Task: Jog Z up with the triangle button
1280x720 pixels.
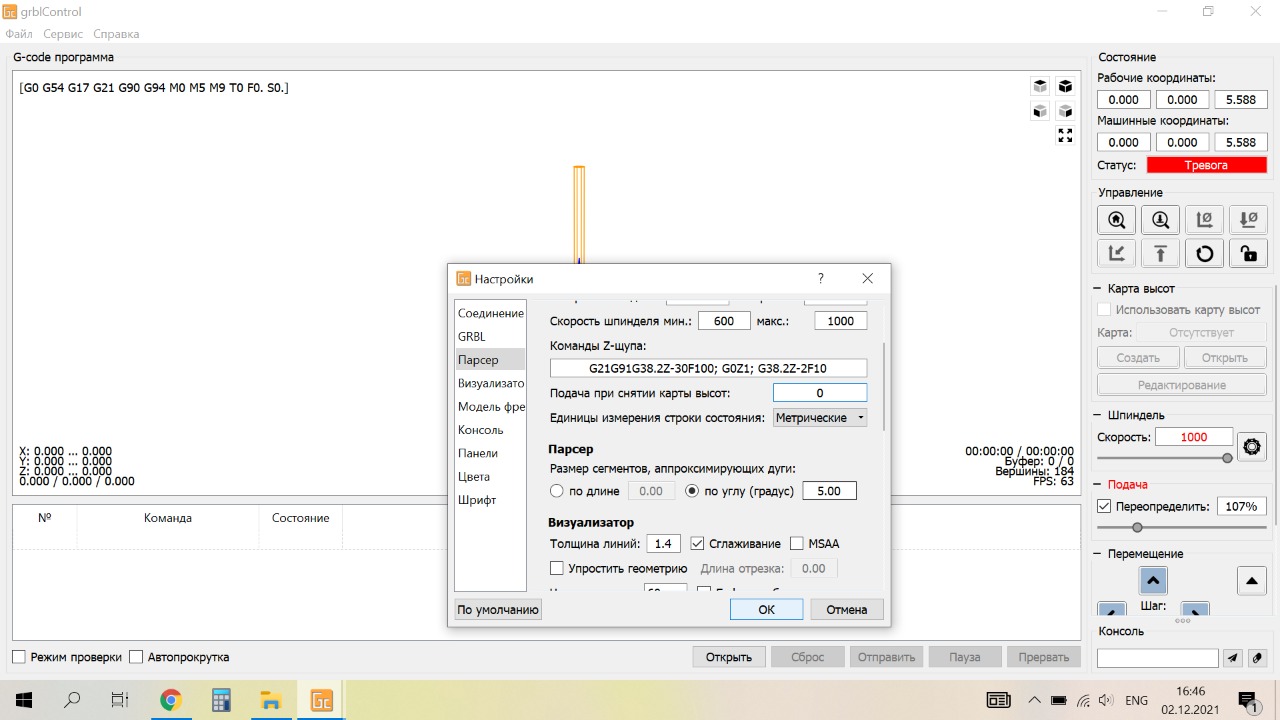Action: point(1252,580)
